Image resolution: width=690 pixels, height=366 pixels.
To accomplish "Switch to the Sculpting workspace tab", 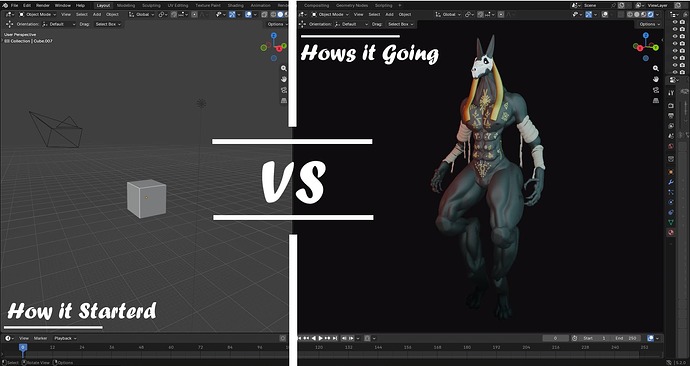I will click(151, 5).
